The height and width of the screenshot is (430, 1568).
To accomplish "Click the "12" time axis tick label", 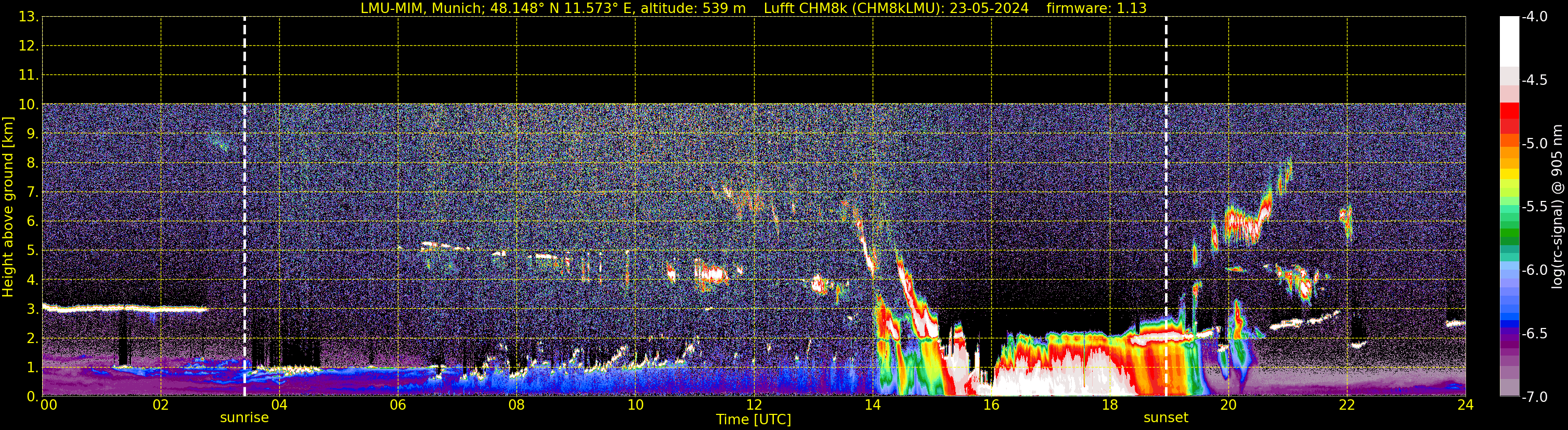I will click(754, 405).
